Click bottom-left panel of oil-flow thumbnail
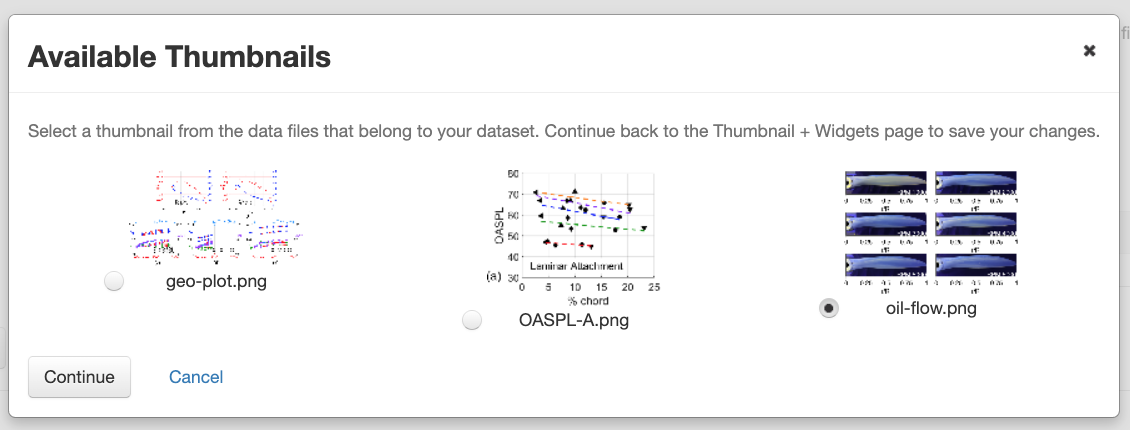The width and height of the screenshot is (1130, 430). 885,264
